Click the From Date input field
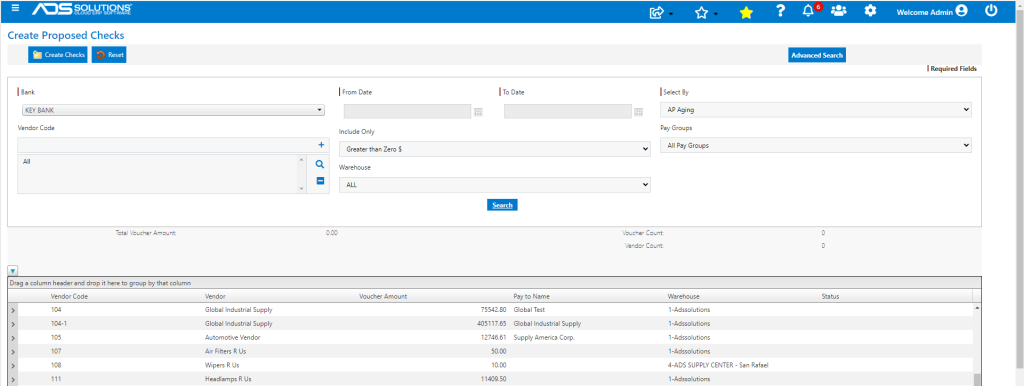1024x386 pixels. pos(407,112)
